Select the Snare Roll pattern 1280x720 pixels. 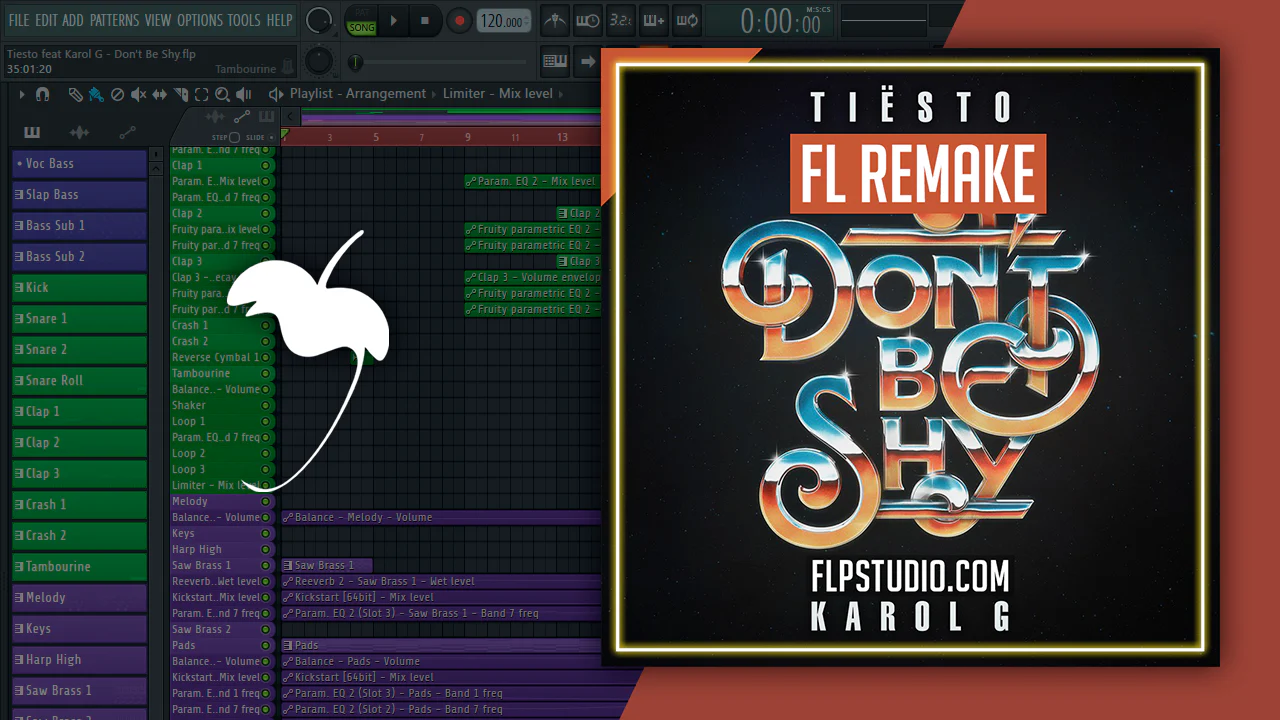(80, 381)
